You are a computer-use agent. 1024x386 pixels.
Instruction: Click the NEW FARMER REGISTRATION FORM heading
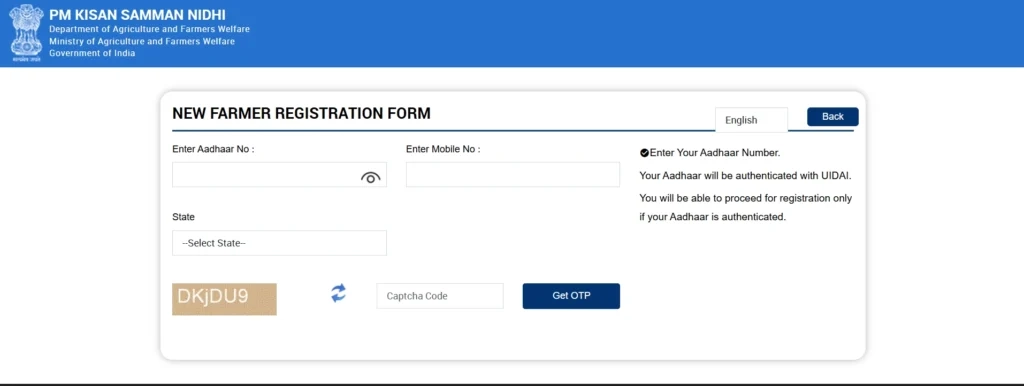pyautogui.click(x=301, y=113)
